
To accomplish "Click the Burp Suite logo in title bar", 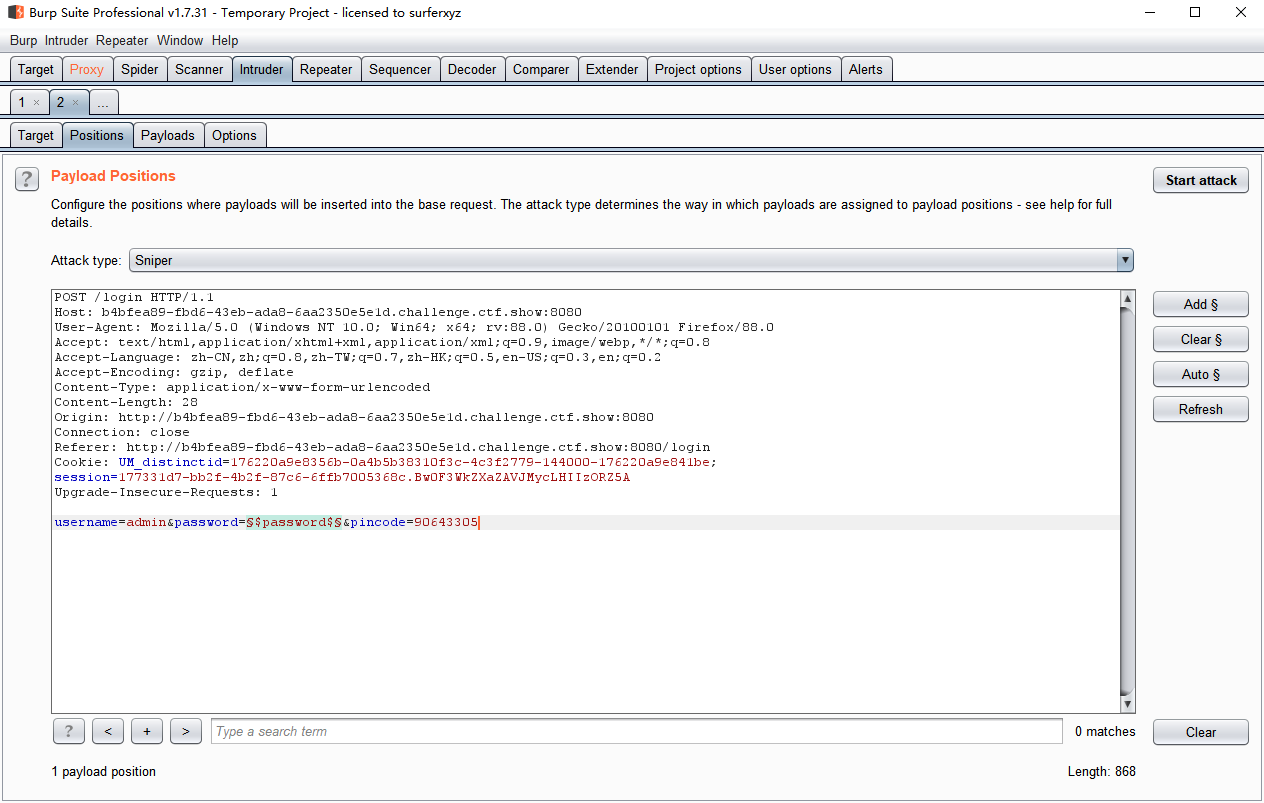I will 16,13.
